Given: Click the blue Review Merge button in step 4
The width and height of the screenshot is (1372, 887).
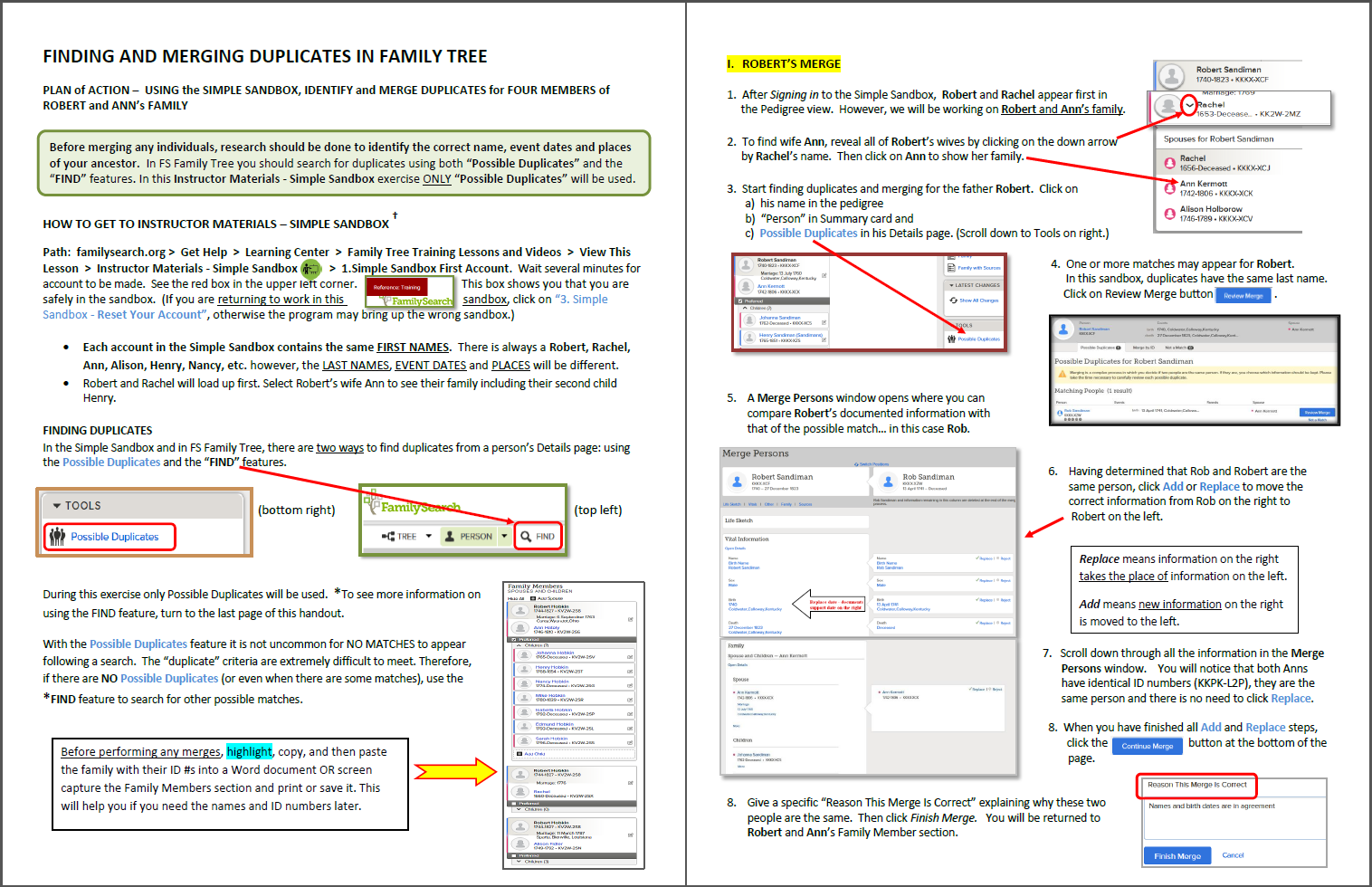Looking at the screenshot, I should coord(1243,296).
